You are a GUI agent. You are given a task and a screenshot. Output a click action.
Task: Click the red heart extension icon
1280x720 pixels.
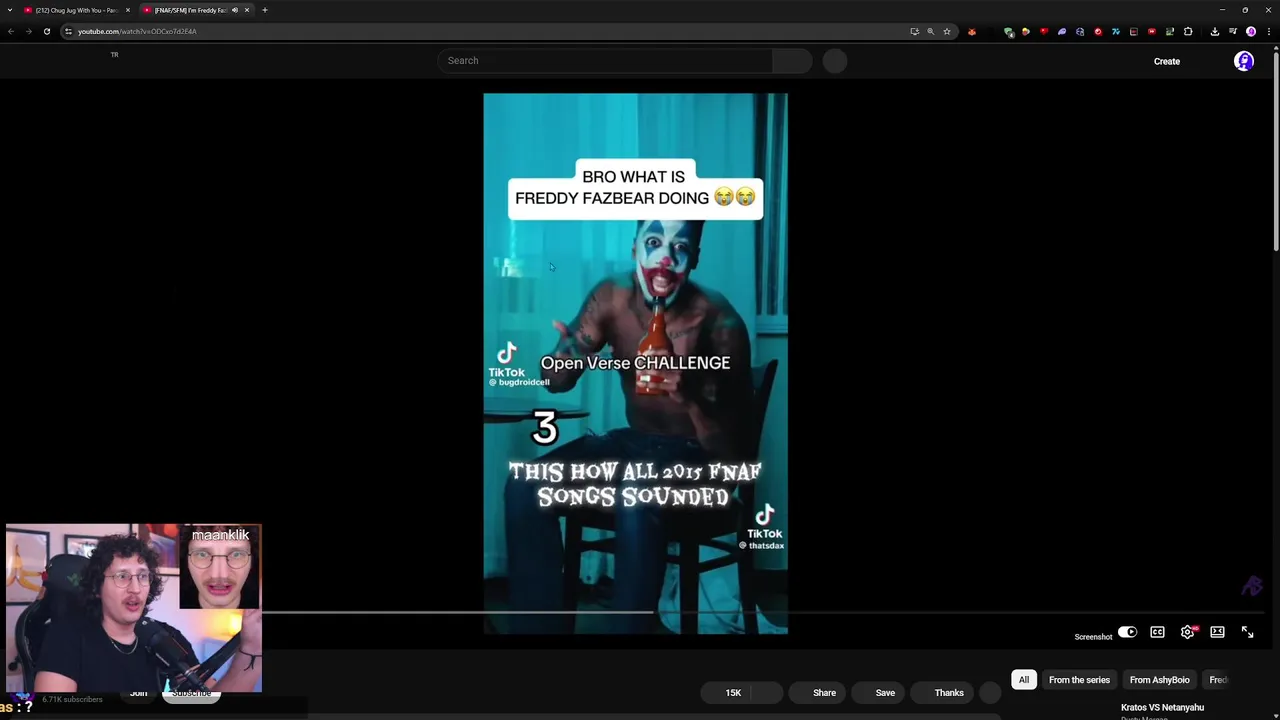[x=1044, y=32]
